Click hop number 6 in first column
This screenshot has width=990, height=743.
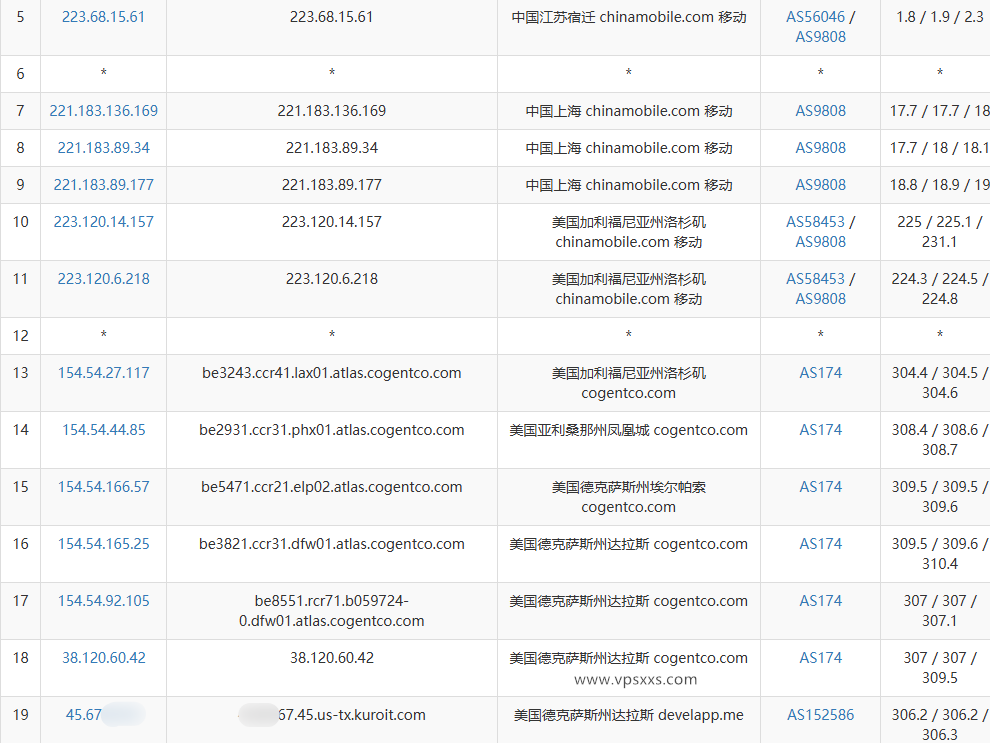(x=20, y=74)
